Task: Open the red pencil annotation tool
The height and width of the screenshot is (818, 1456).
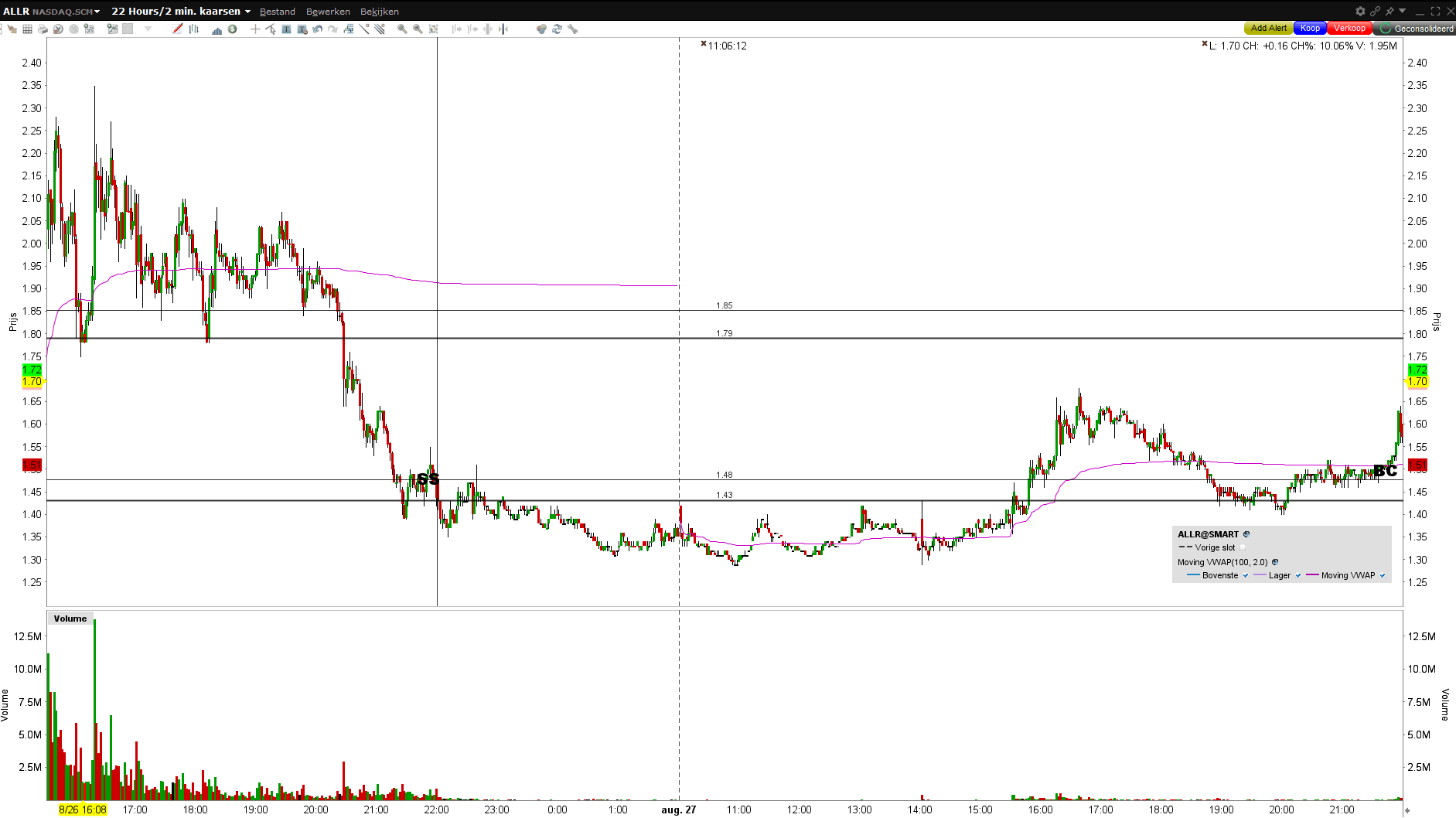Action: (178, 29)
